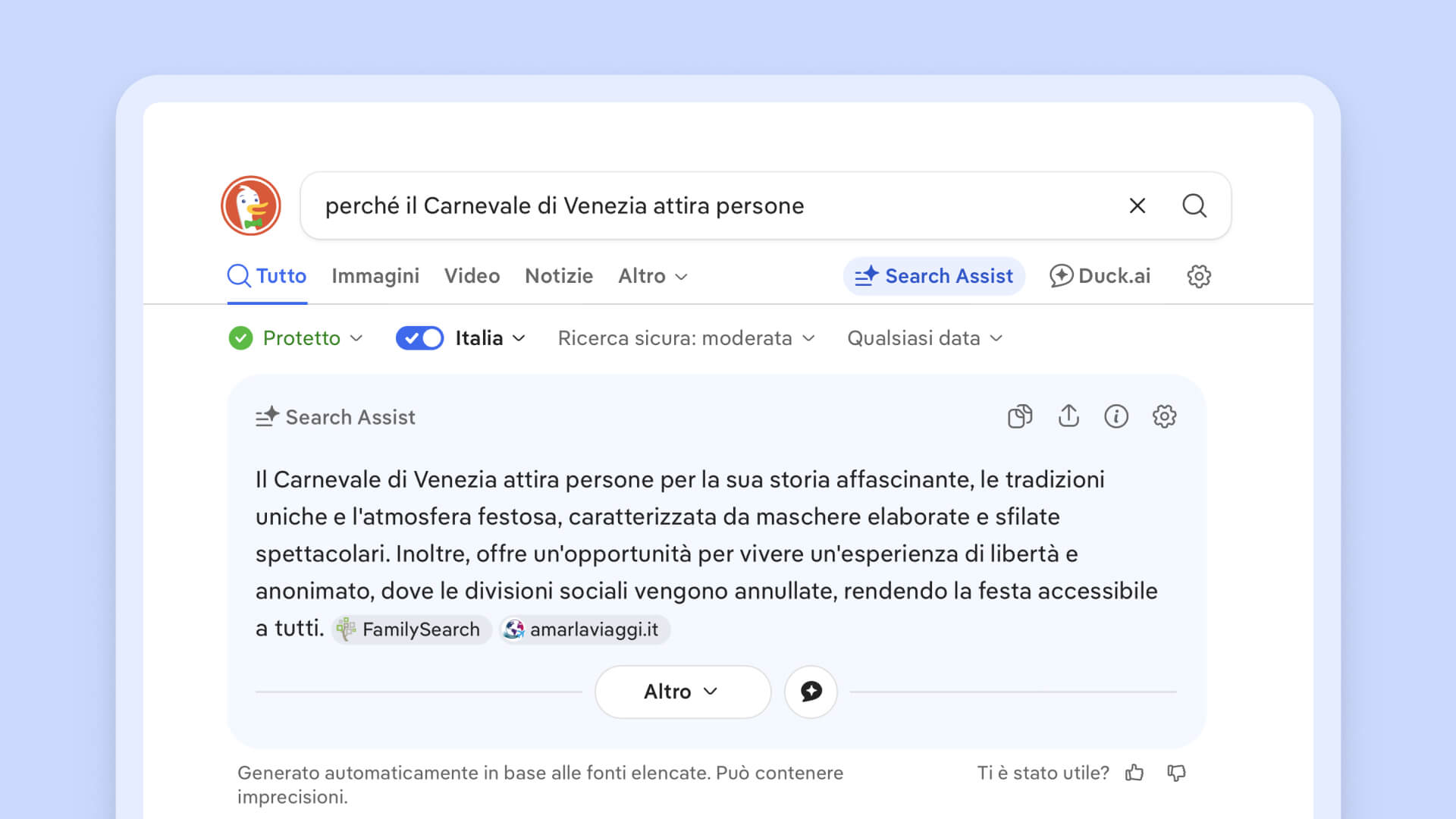Give a thumbs down to the answer

point(1178,773)
